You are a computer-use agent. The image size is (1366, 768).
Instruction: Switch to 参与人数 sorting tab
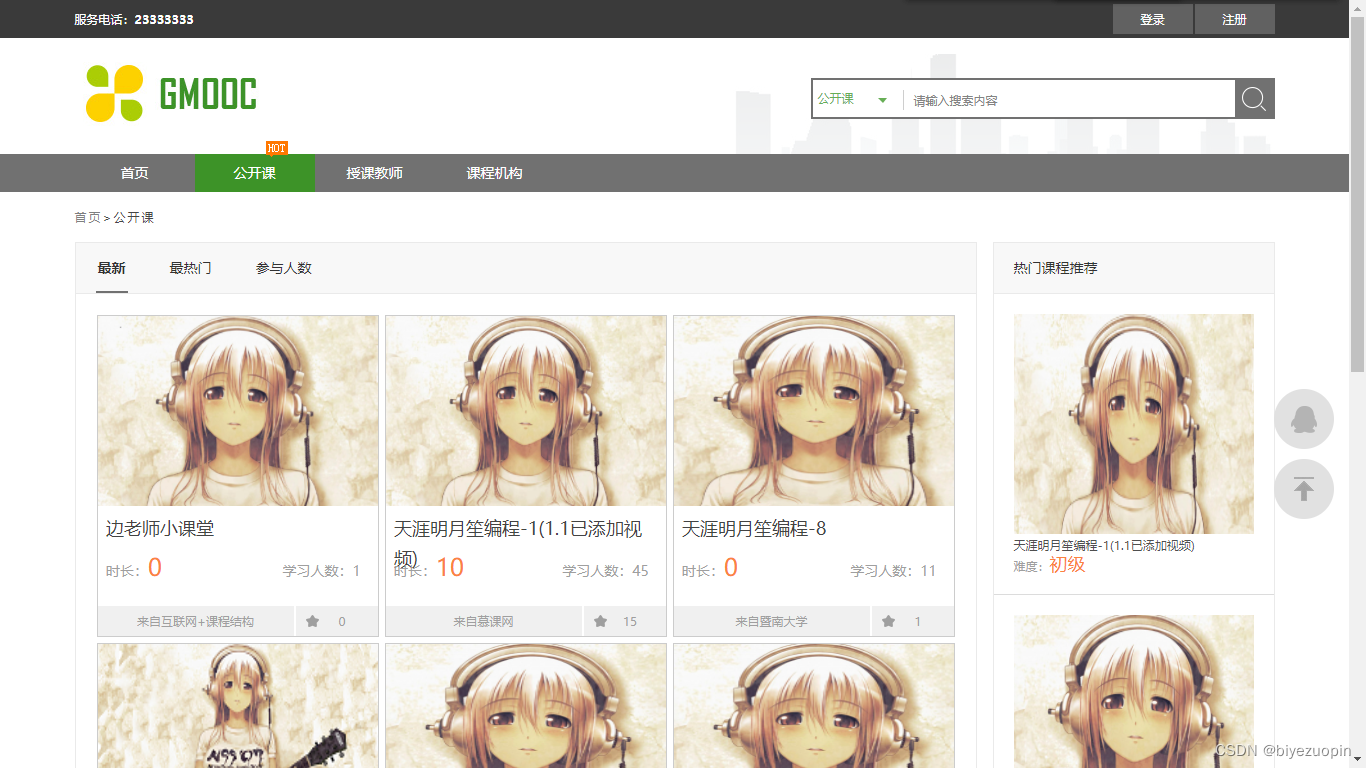click(x=284, y=268)
